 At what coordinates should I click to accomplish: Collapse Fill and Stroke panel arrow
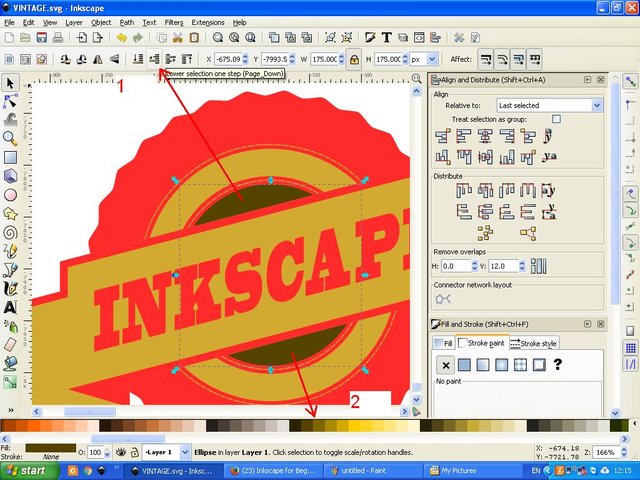587,324
